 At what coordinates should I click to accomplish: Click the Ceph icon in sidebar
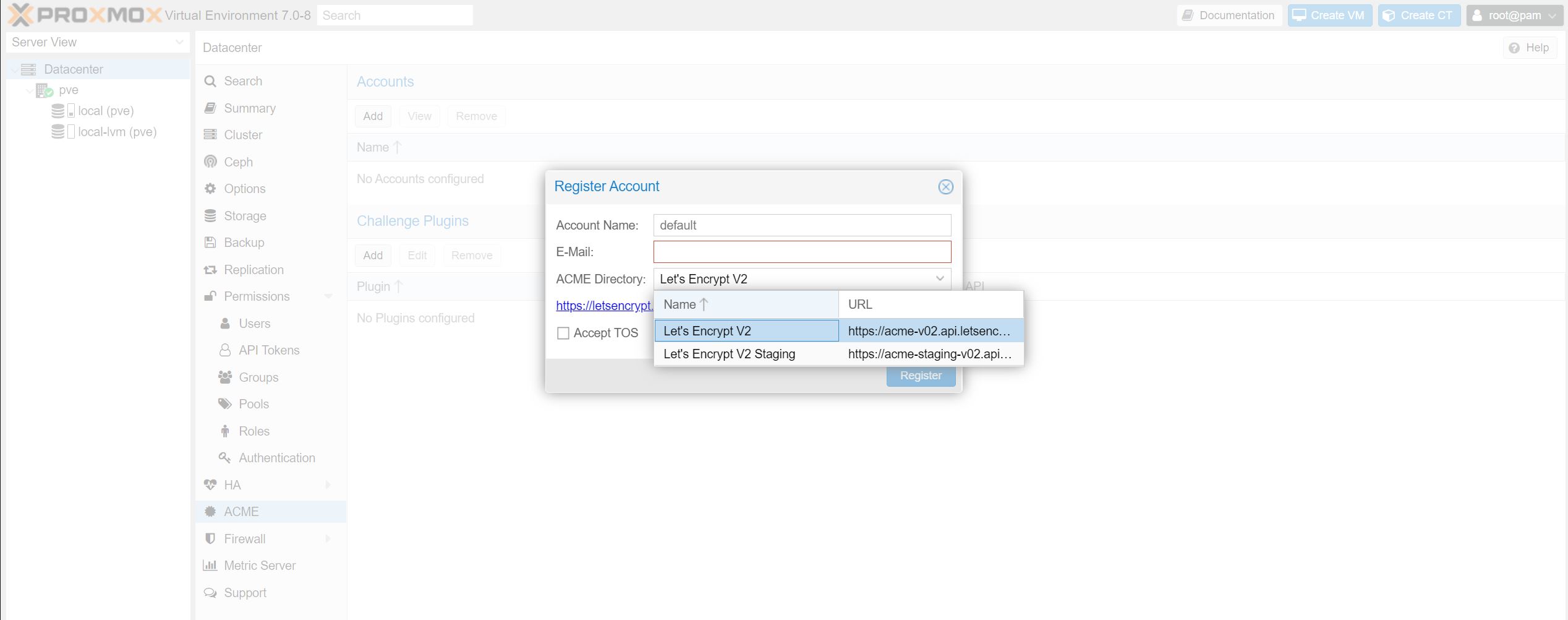(210, 162)
